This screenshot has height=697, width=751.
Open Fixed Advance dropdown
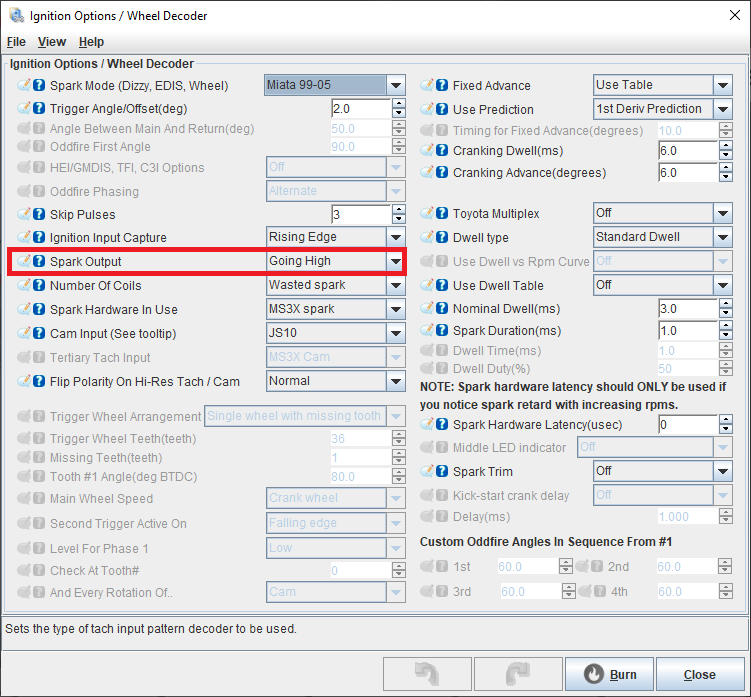click(723, 85)
